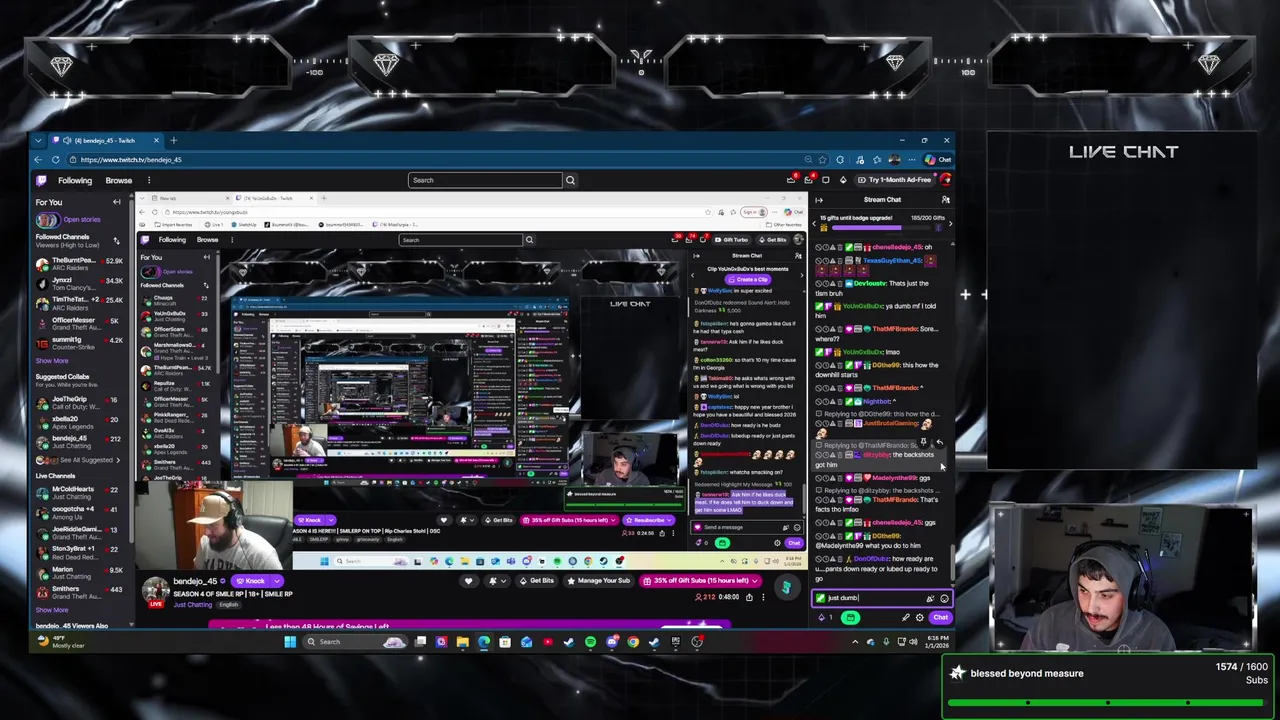Open the taskbar clock and date
Viewport: 1280px width, 720px height.
pyautogui.click(x=938, y=642)
